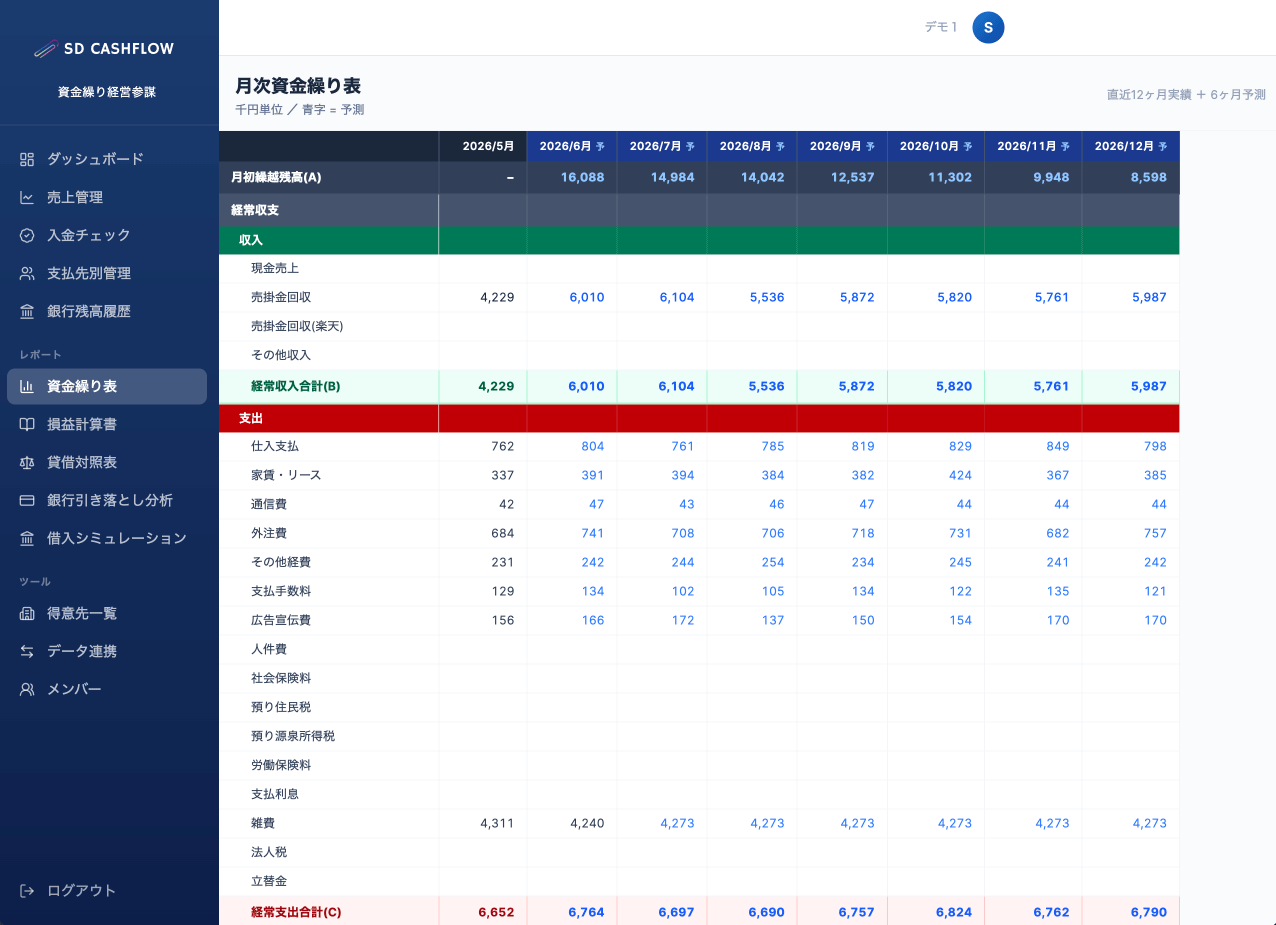The height and width of the screenshot is (925, 1276).
Task: Open 損益計算書 report
Action: coord(107,424)
